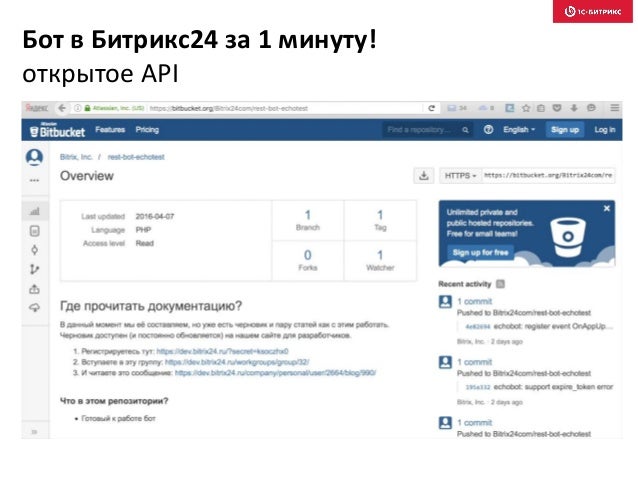
Task: Select the clone URL text field
Action: [548, 176]
